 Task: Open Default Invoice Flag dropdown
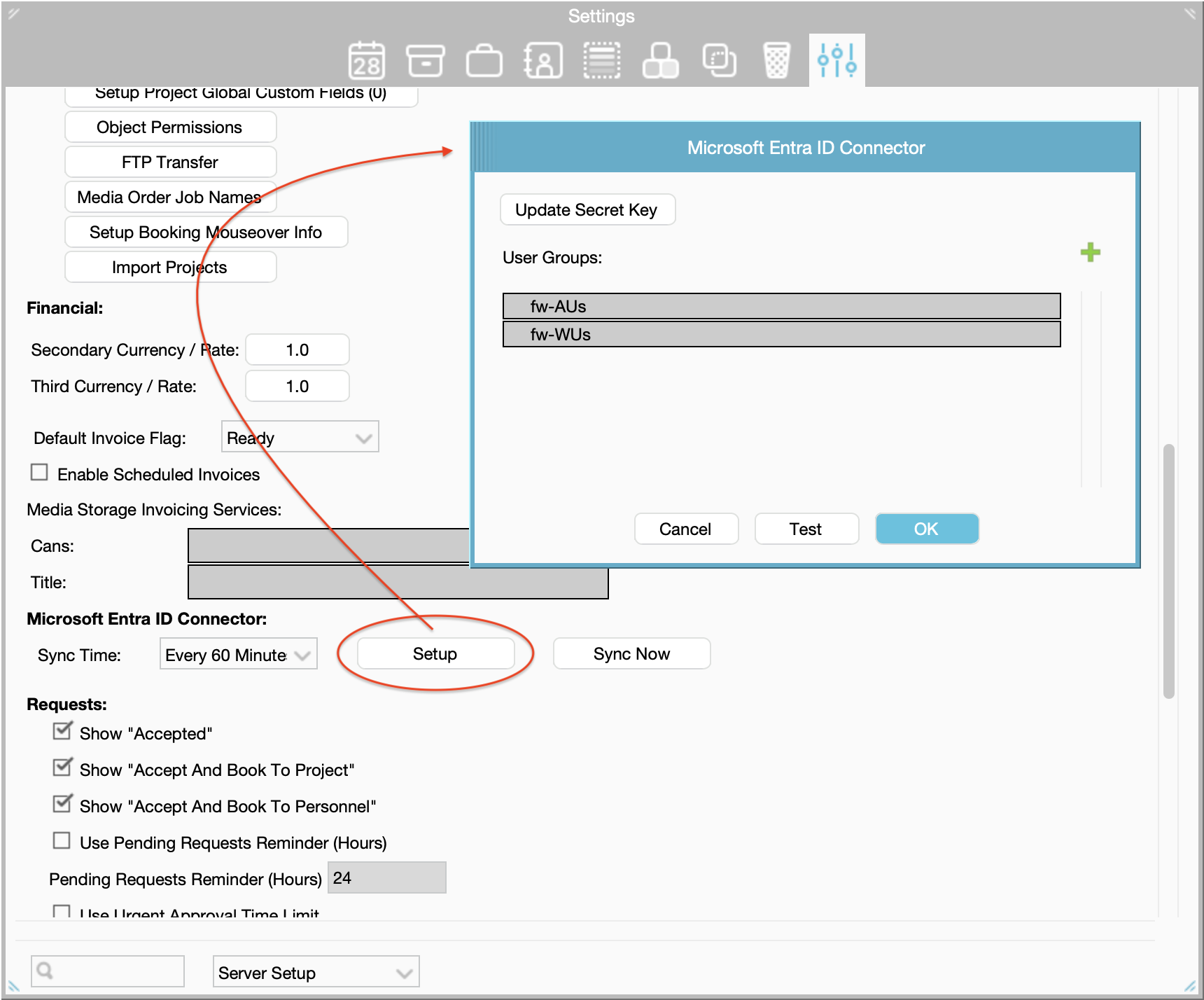(300, 437)
